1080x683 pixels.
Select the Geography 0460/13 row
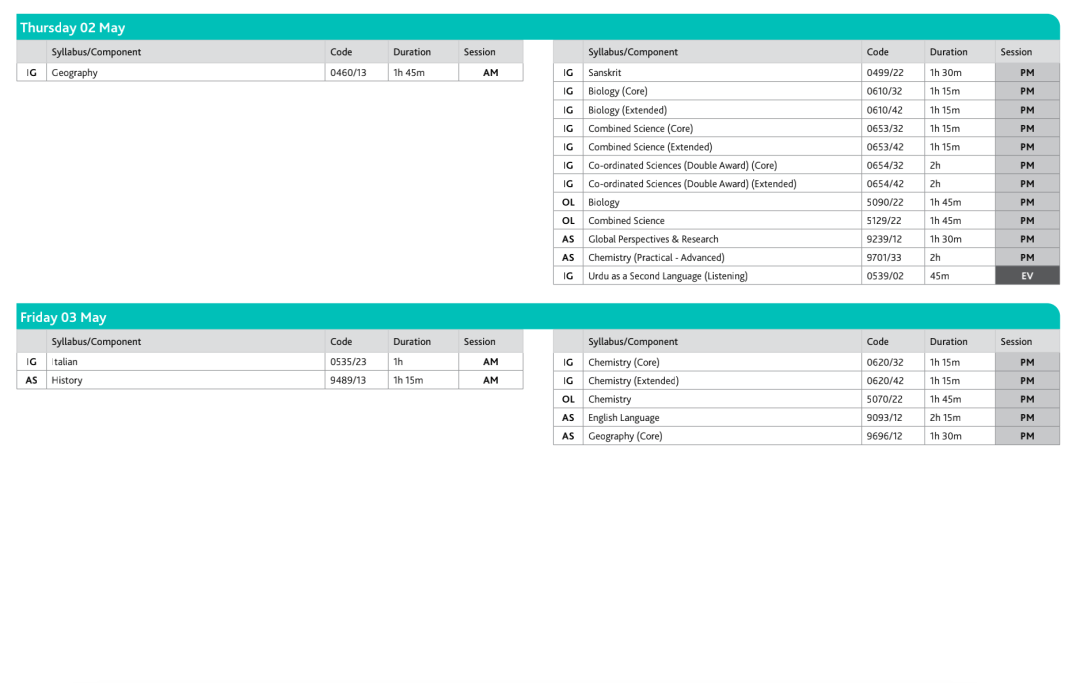[x=270, y=72]
